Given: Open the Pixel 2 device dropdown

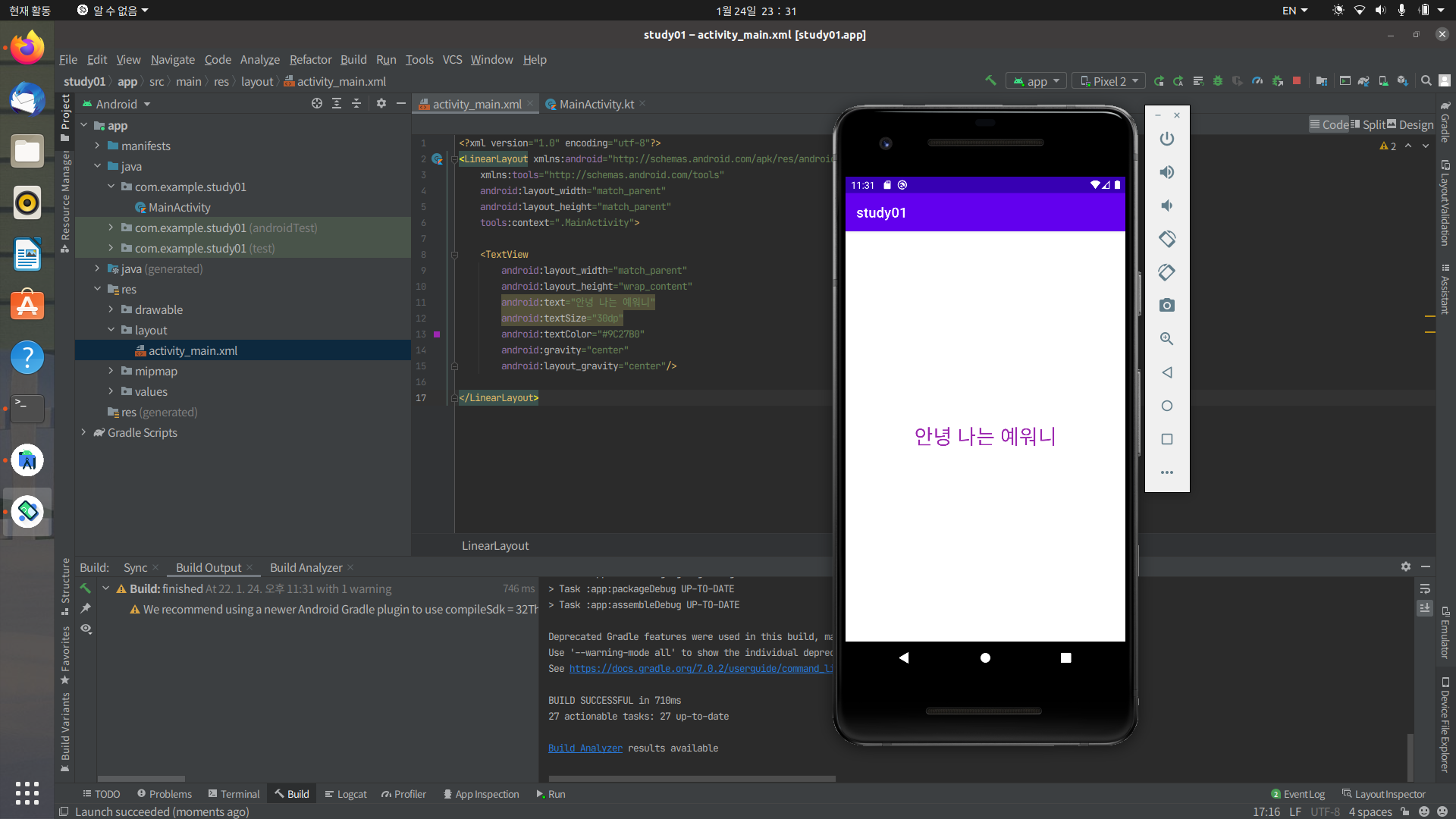Looking at the screenshot, I should pos(1109,81).
